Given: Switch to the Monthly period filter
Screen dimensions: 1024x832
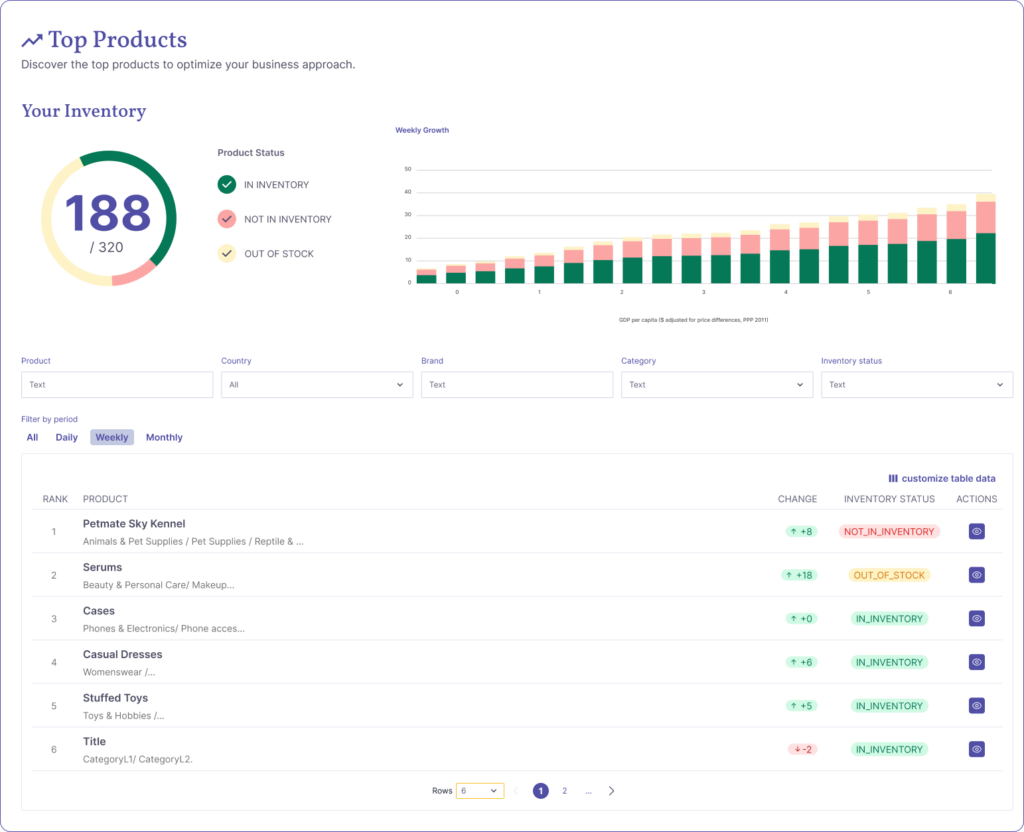Looking at the screenshot, I should (x=164, y=438).
